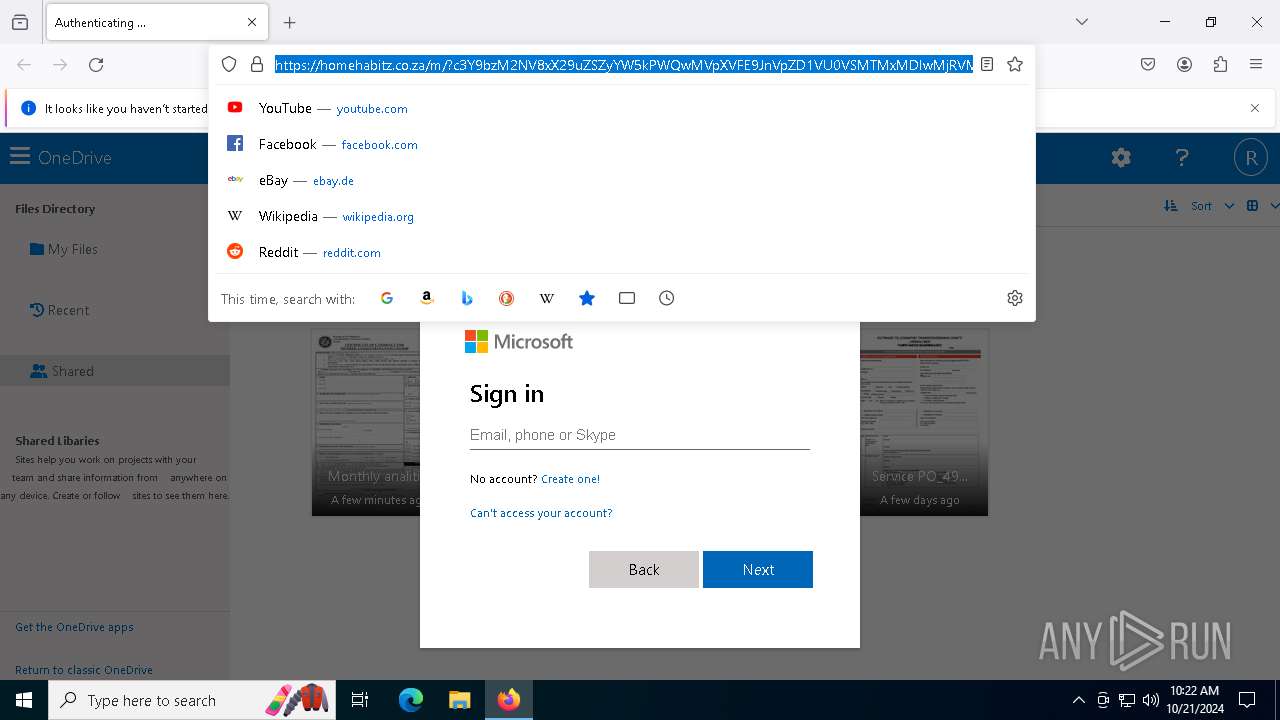Click Can't access your account link
Viewport: 1280px width, 720px height.
point(541,513)
